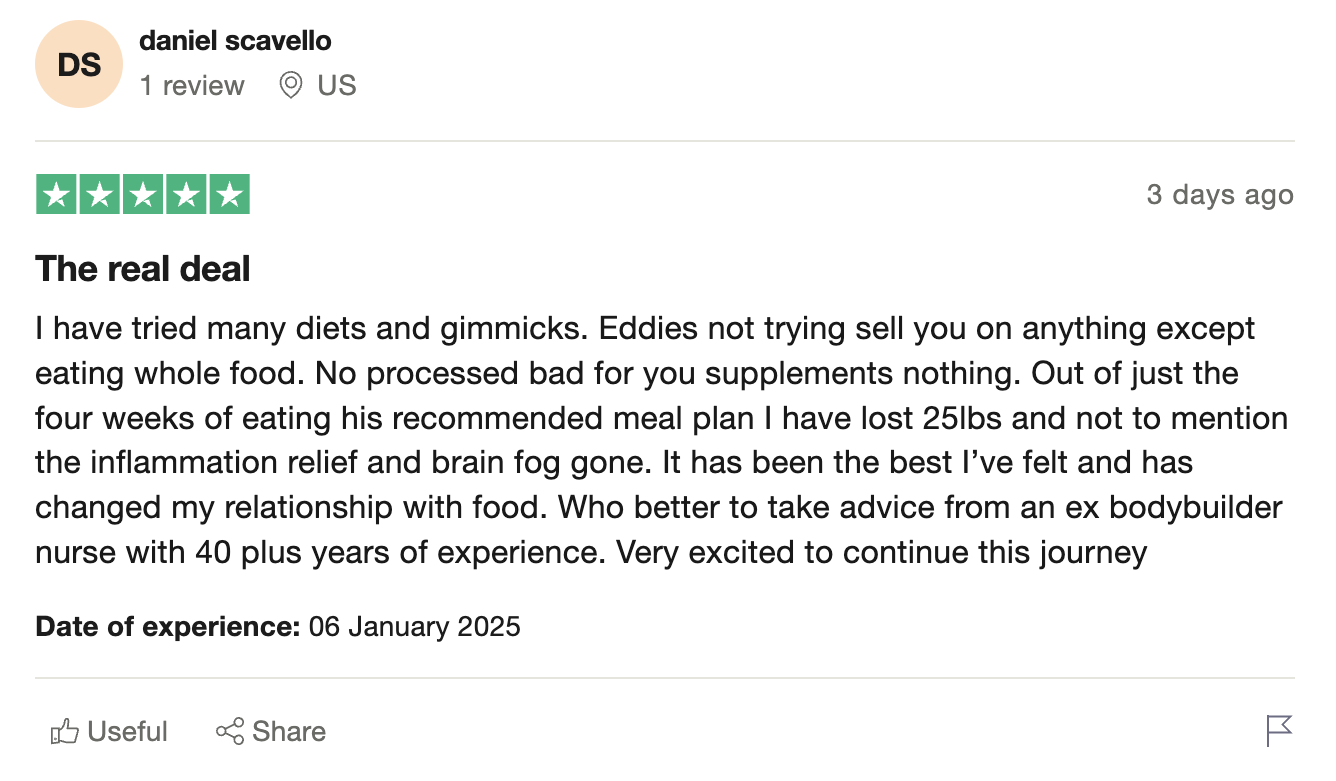Report review using flag icon

pyautogui.click(x=1280, y=731)
